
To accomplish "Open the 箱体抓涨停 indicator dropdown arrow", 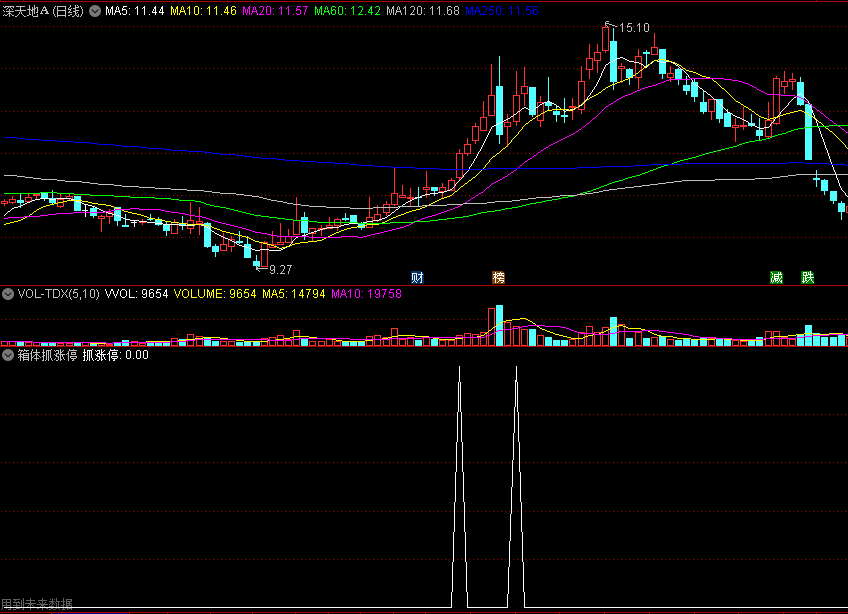I will (x=8, y=355).
